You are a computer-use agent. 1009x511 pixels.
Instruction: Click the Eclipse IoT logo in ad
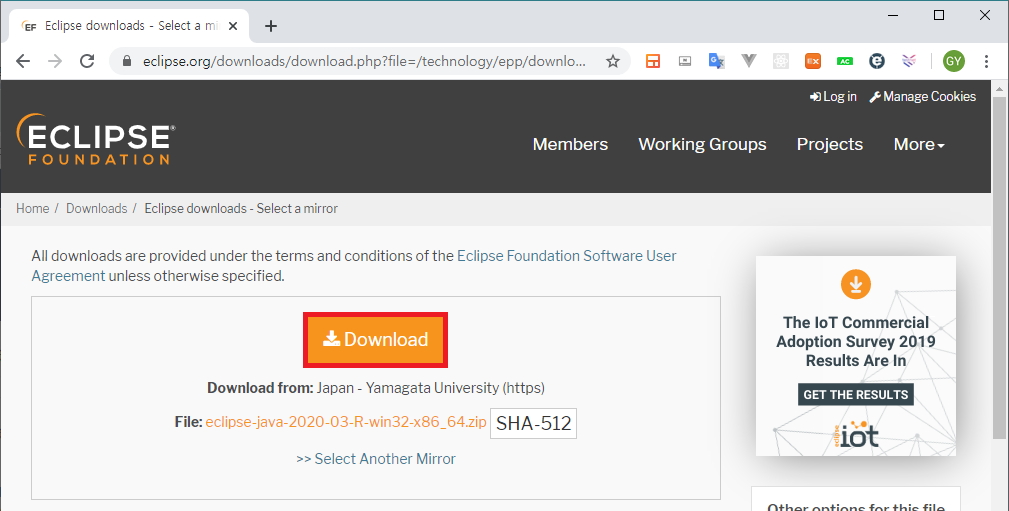point(856,434)
